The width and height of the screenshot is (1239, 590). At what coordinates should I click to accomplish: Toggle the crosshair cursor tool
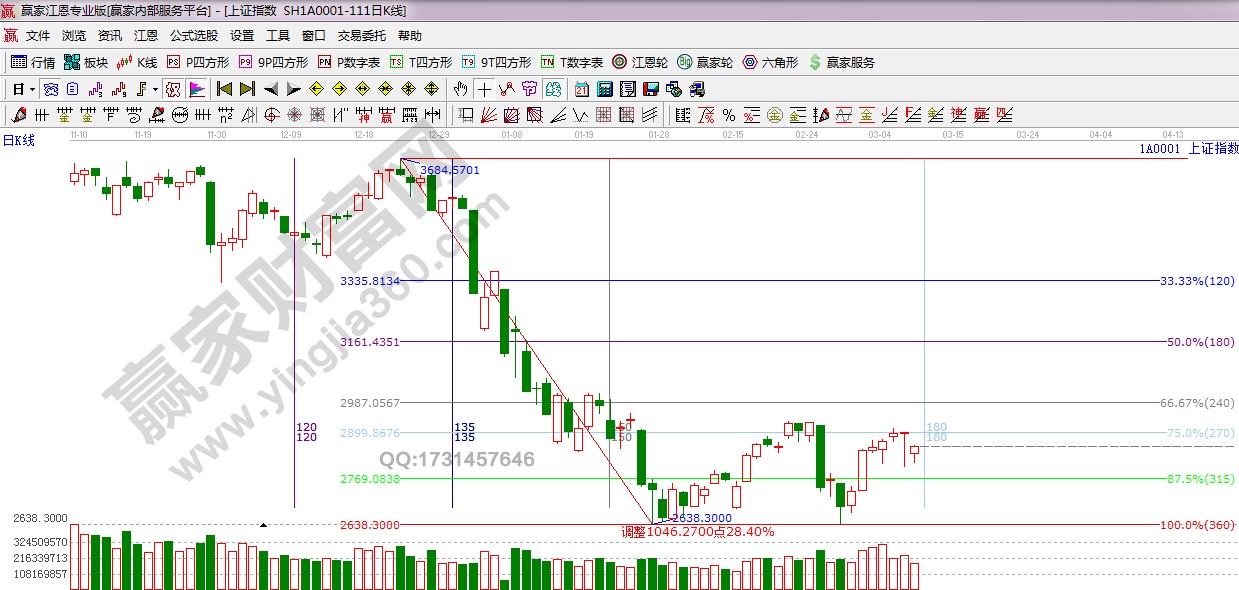[484, 89]
